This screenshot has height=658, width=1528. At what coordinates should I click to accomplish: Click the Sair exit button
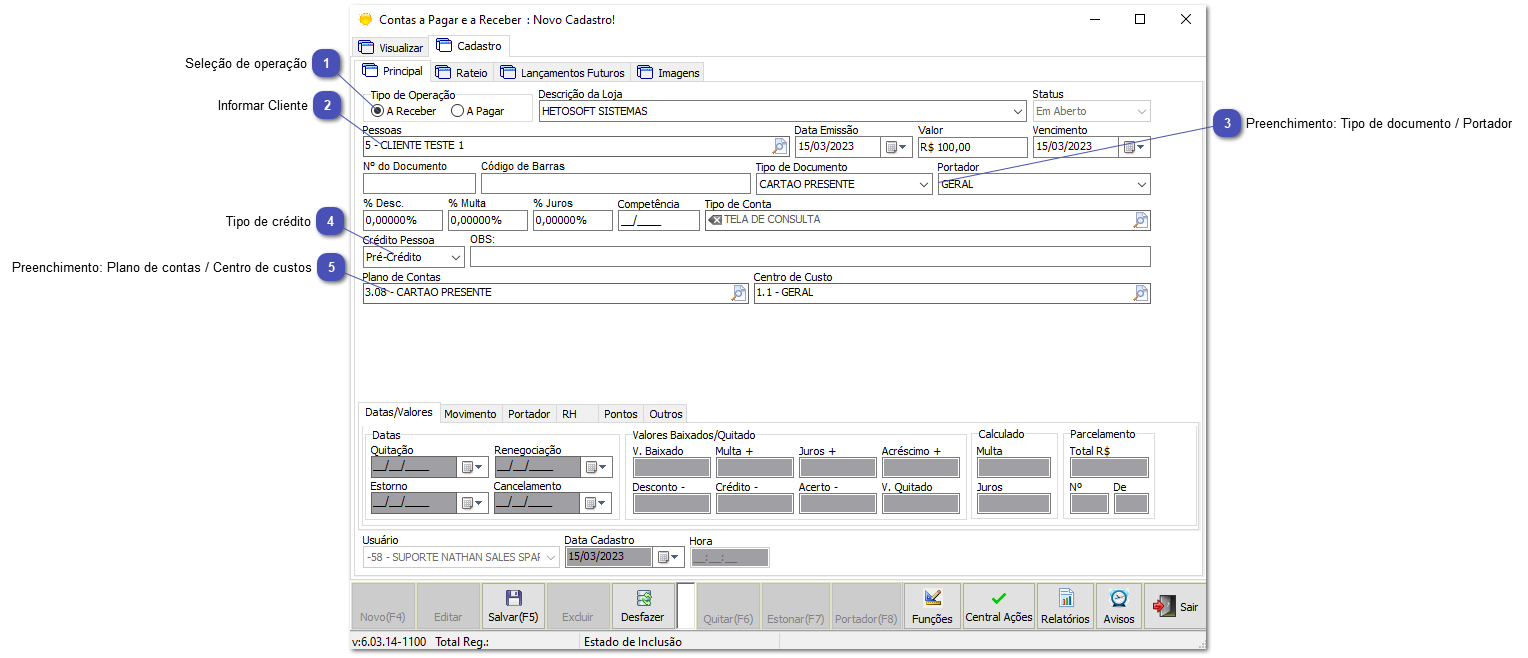(x=1175, y=607)
